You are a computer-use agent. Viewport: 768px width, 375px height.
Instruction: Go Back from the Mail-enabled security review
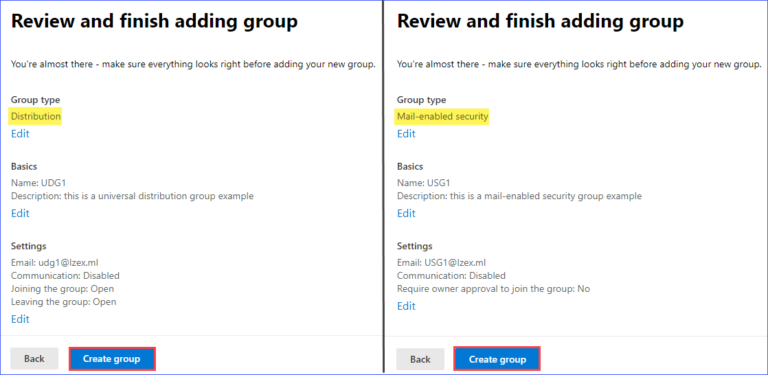420,359
